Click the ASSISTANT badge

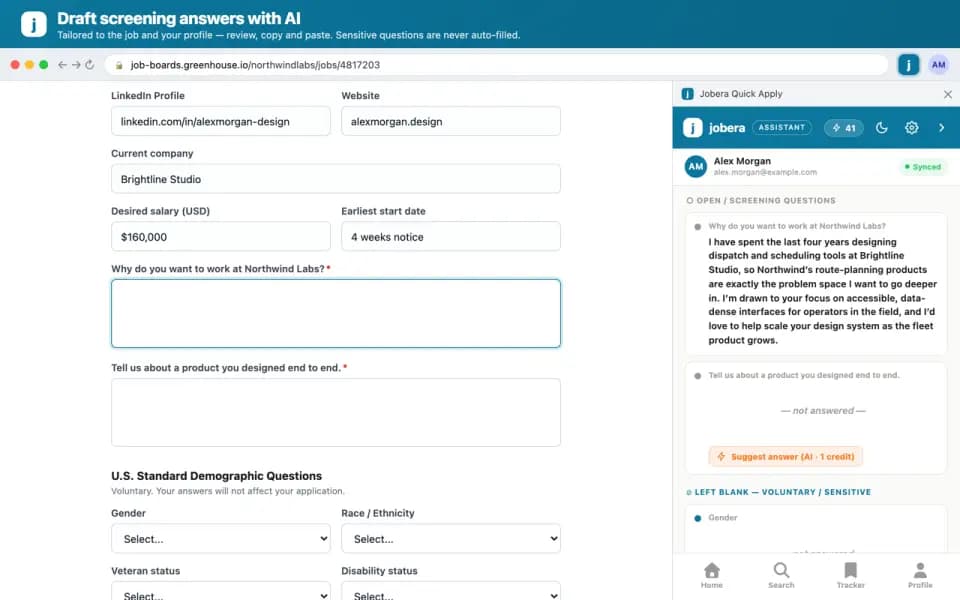point(781,127)
